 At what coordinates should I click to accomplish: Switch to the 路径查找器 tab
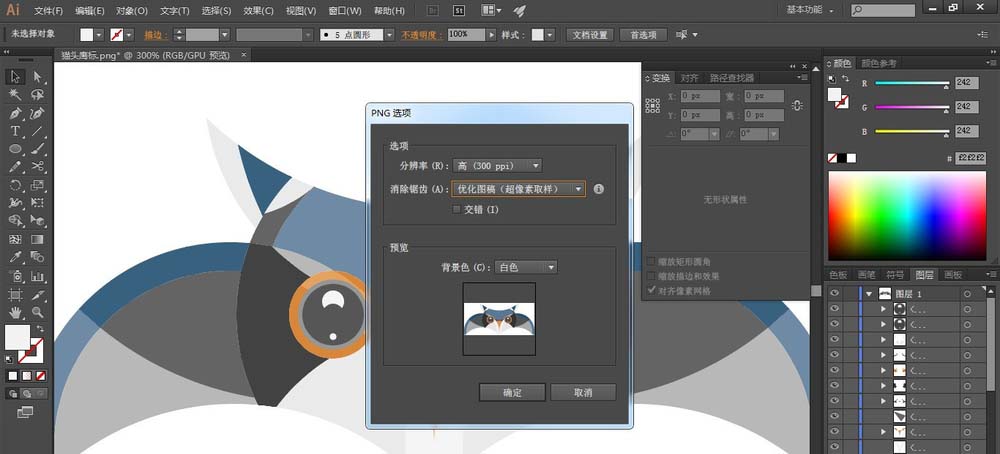pyautogui.click(x=732, y=78)
